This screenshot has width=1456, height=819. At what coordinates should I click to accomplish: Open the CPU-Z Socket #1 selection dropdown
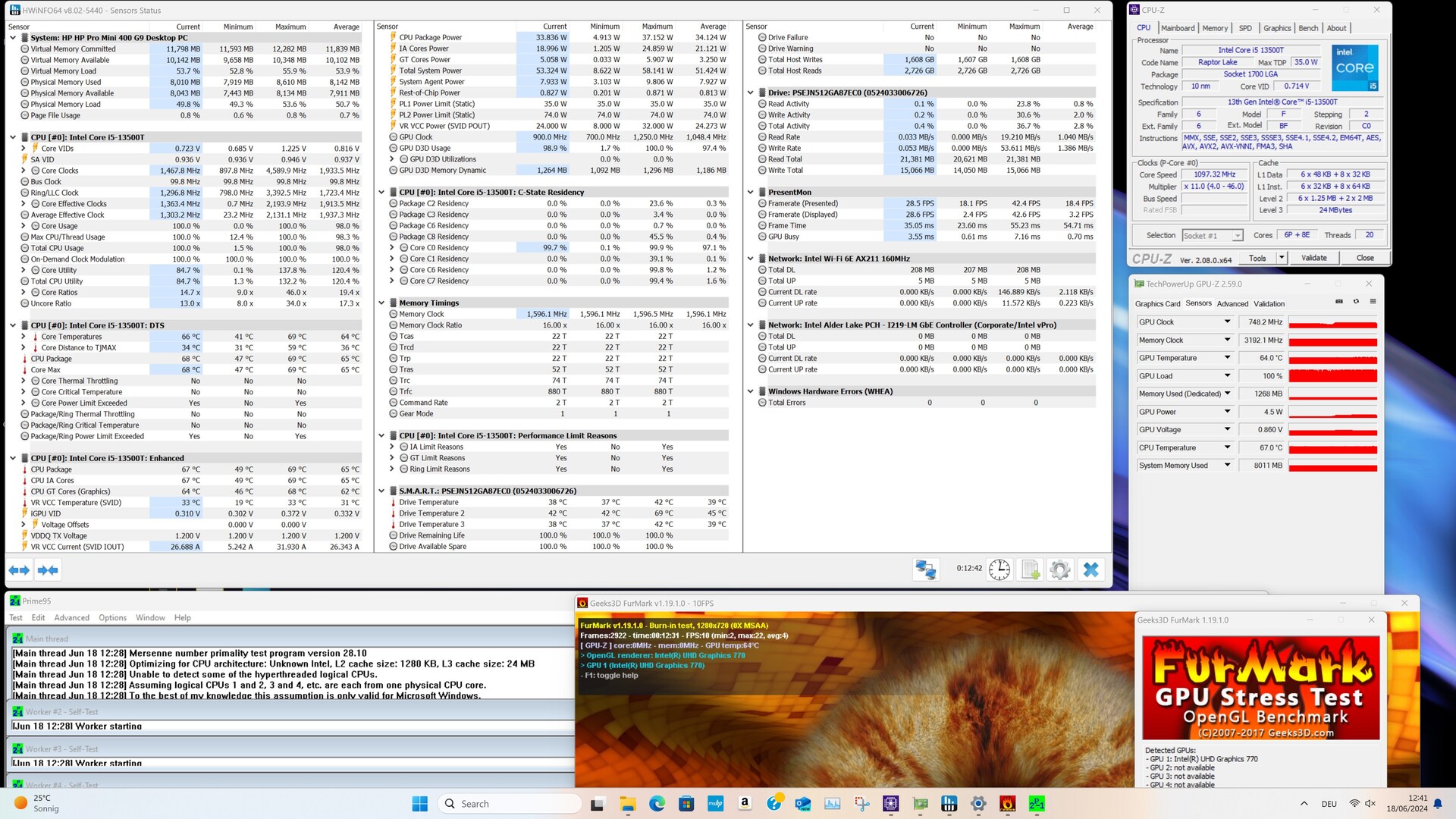point(1238,236)
